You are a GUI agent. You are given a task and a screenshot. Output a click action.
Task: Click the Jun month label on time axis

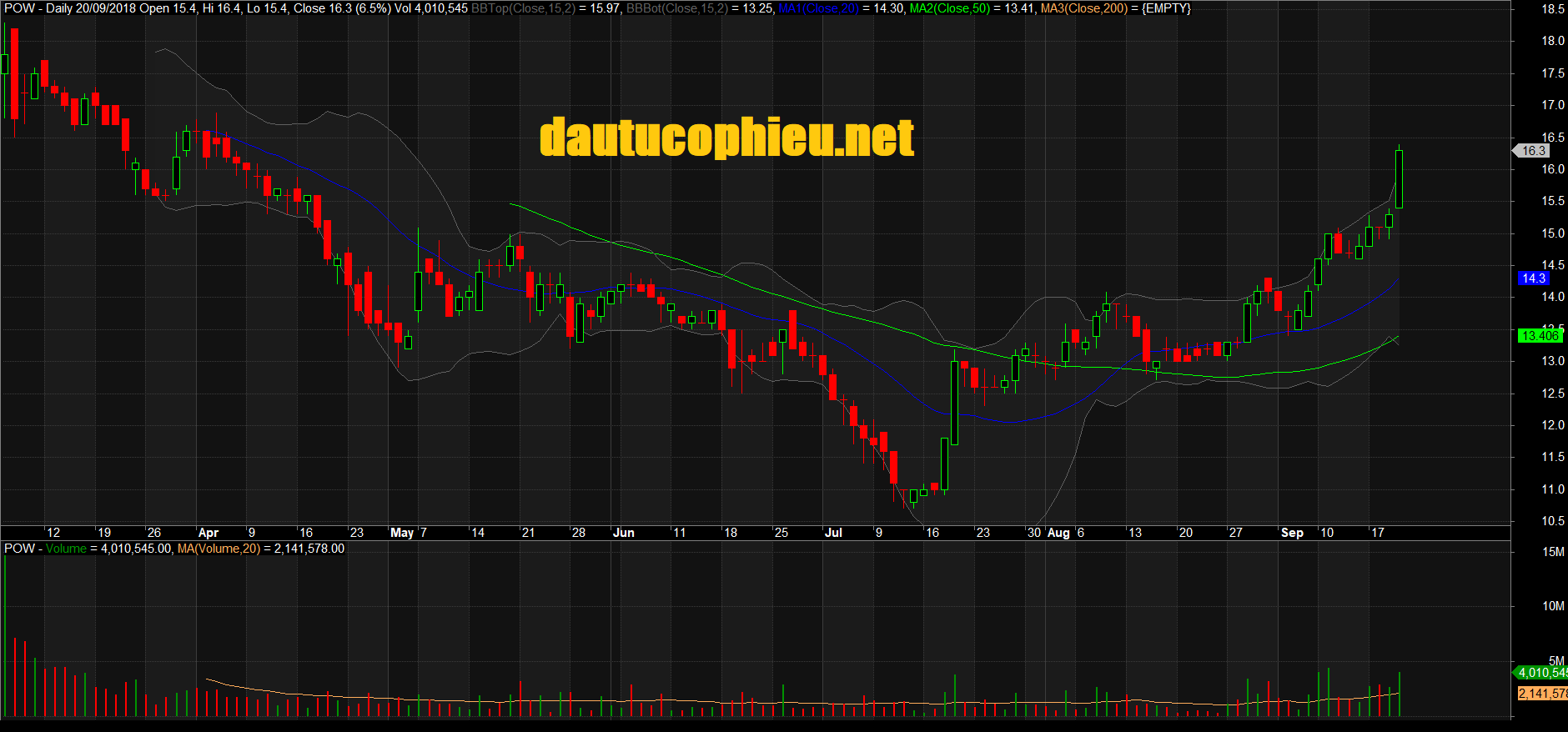[624, 533]
